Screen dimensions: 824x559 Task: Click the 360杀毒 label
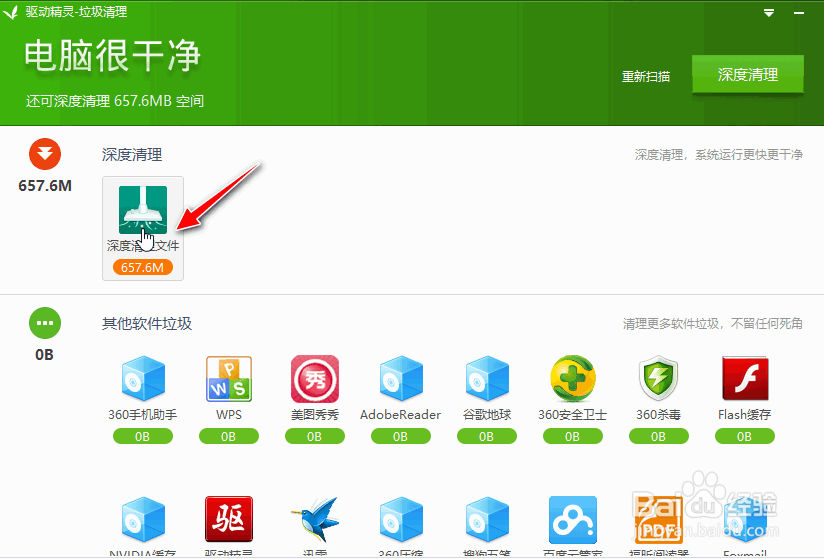coord(658,415)
